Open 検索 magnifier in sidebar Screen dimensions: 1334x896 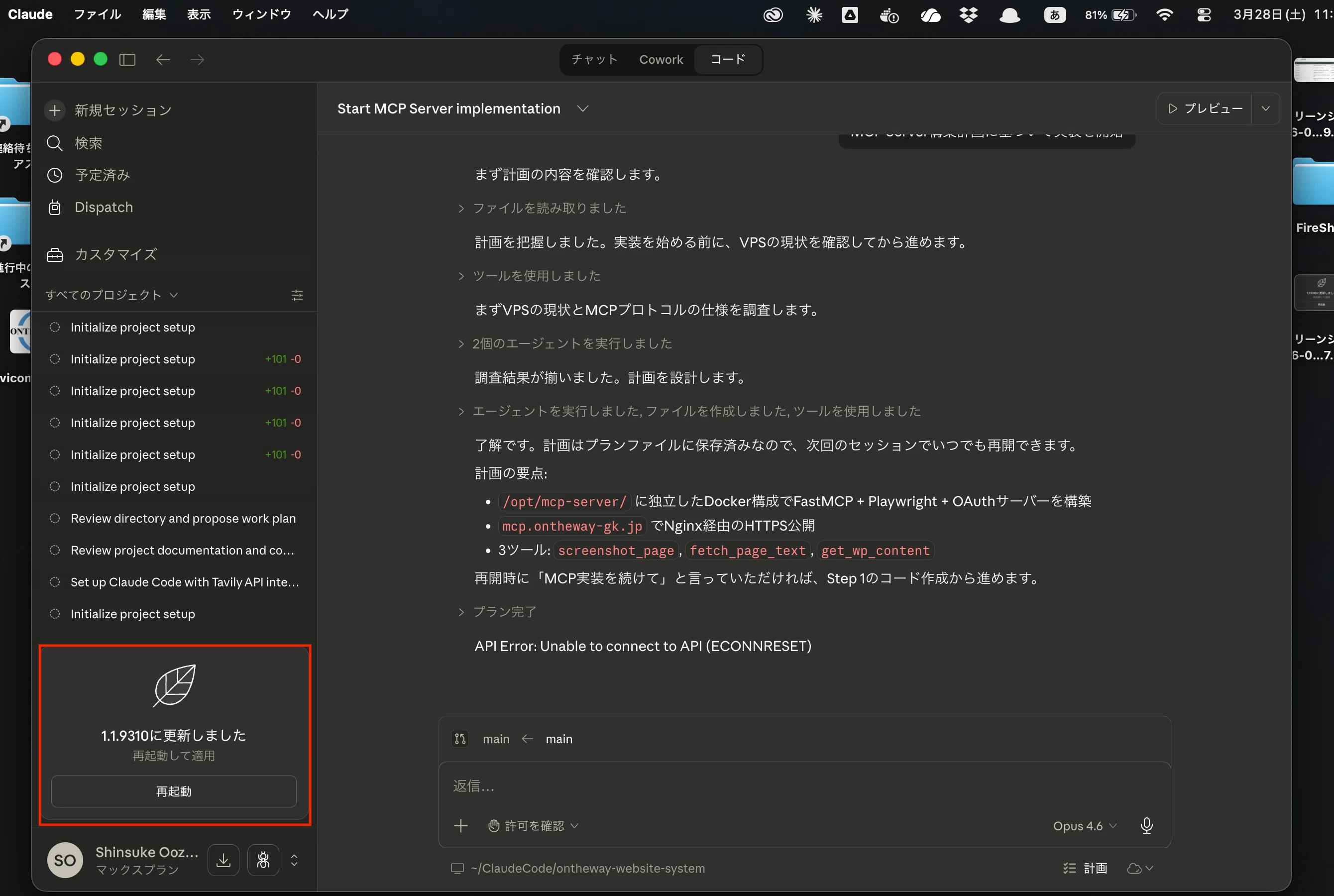point(55,143)
